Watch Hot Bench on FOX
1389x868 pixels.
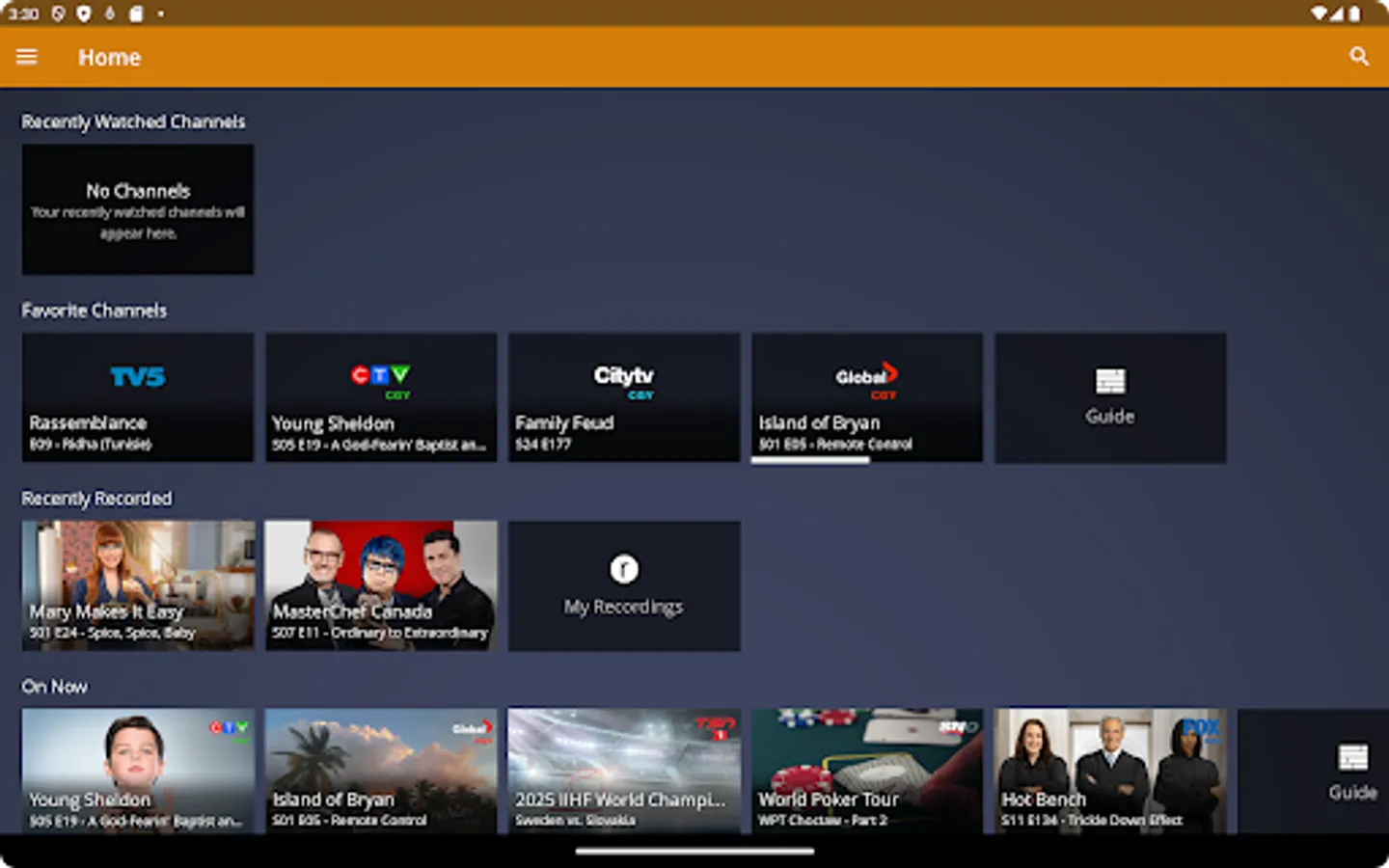coord(1109,770)
